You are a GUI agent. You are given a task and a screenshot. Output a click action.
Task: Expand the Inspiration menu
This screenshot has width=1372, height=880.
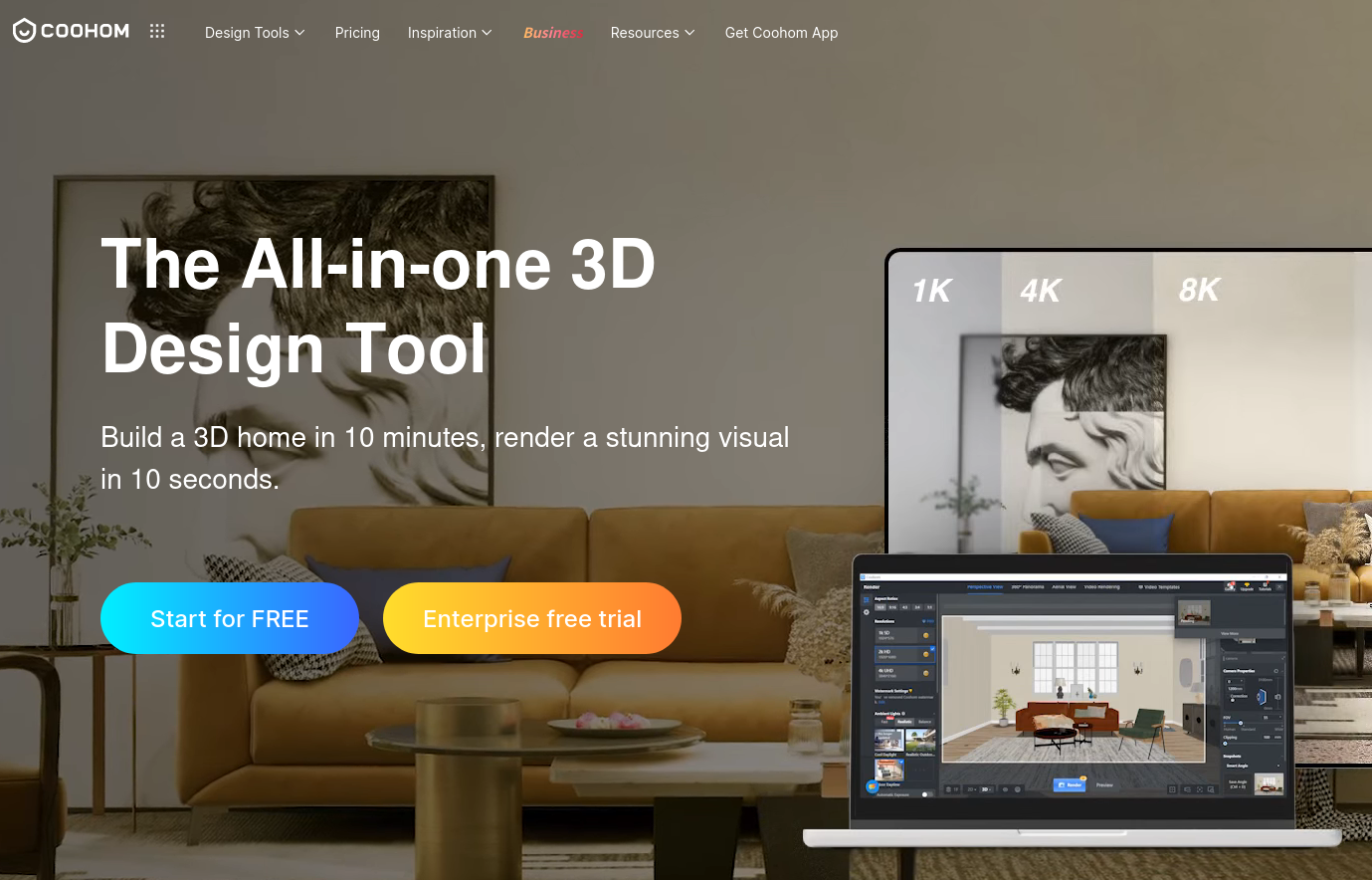click(450, 32)
